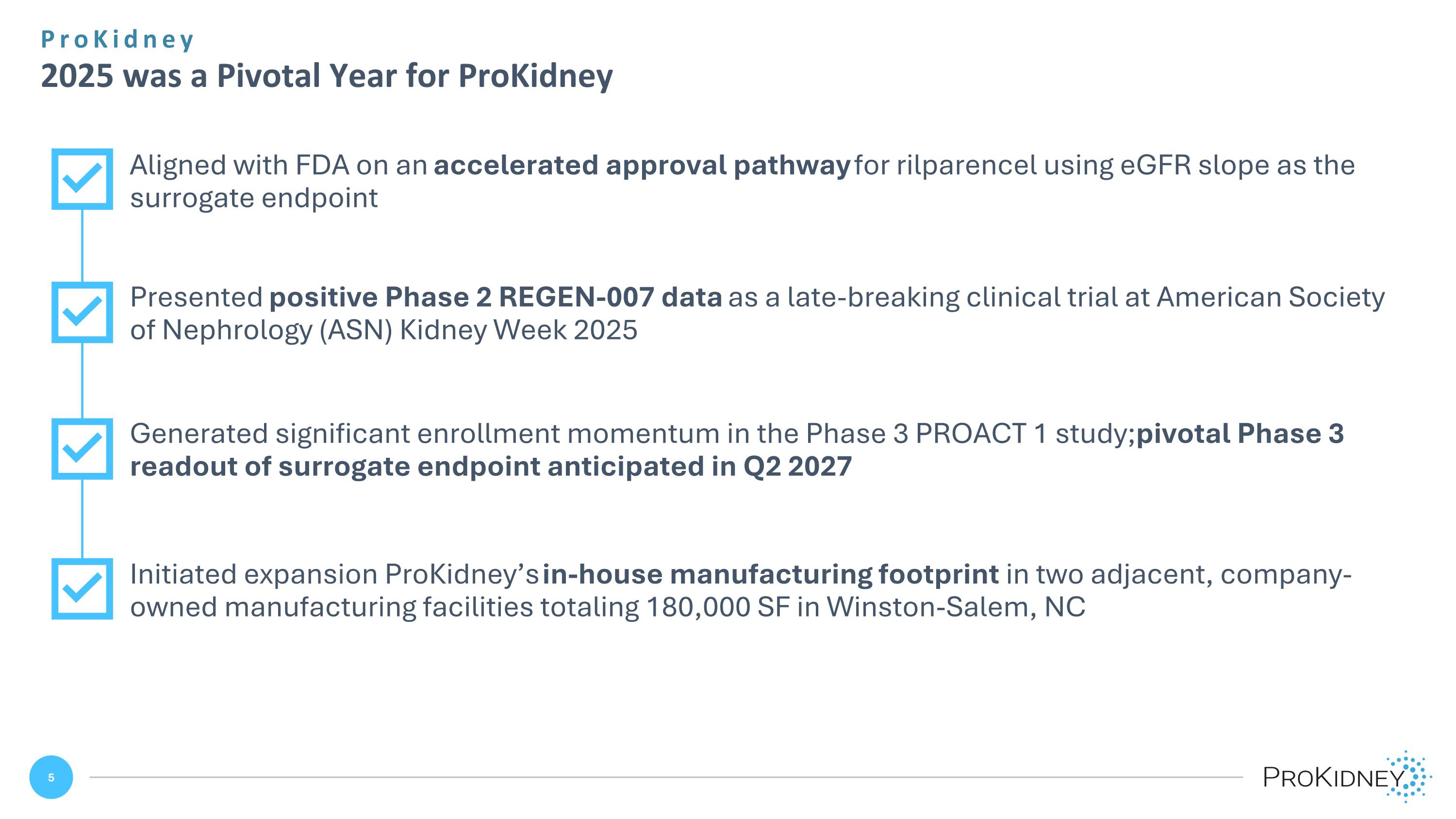Select the checkbox by the manufacturing footprint bullet

(x=82, y=588)
